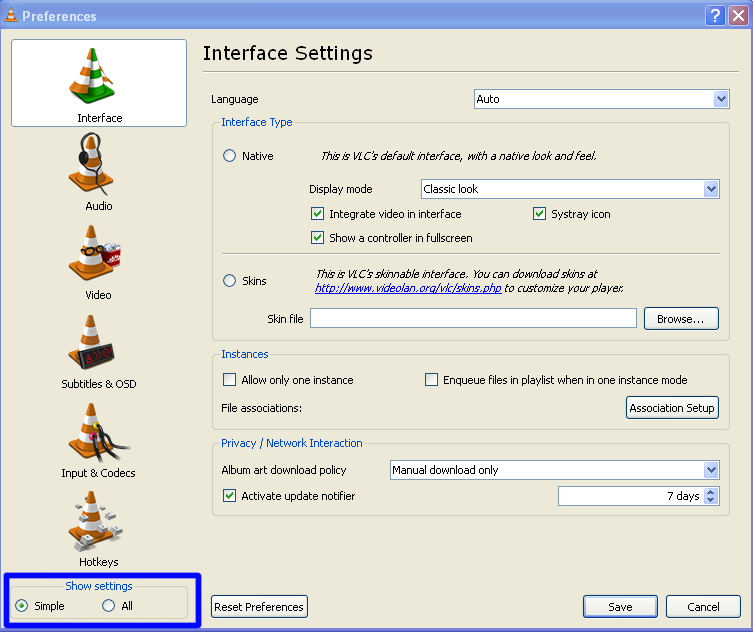
Task: Toggle the Systray icon checkbox
Action: click(x=539, y=214)
